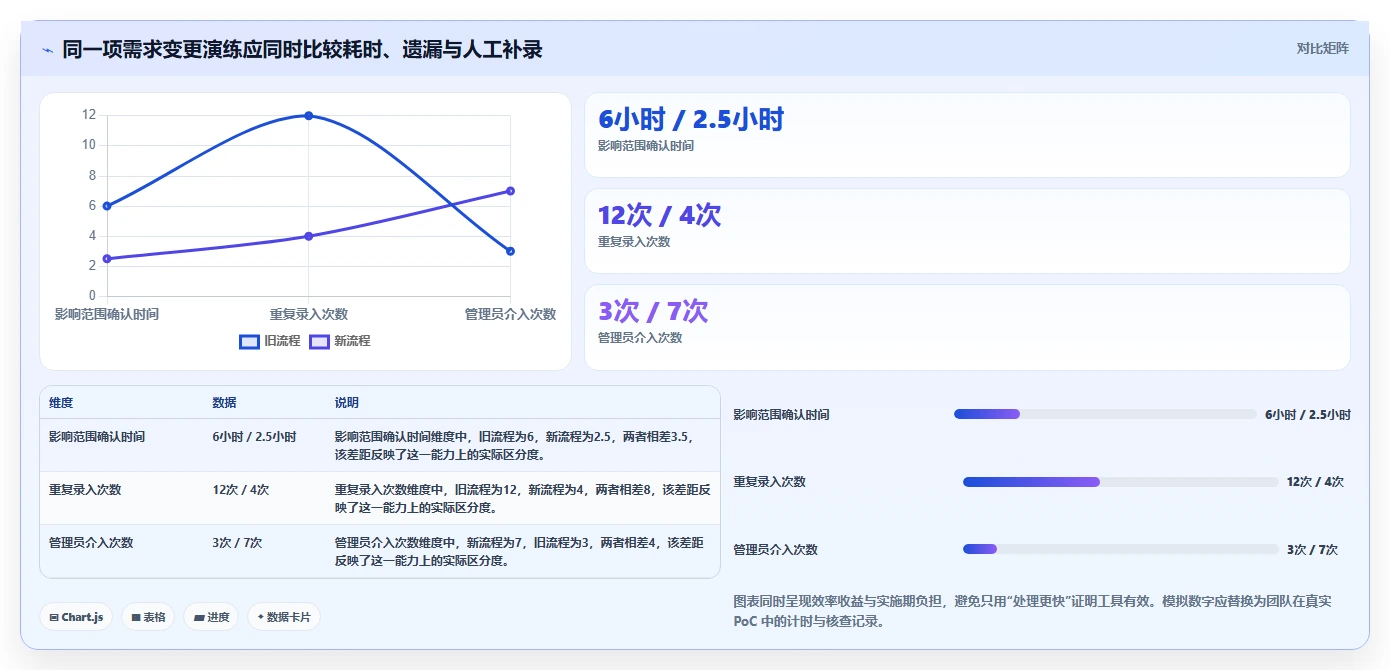Select the 表格 tag chip
The image size is (1390, 670).
pyautogui.click(x=148, y=617)
